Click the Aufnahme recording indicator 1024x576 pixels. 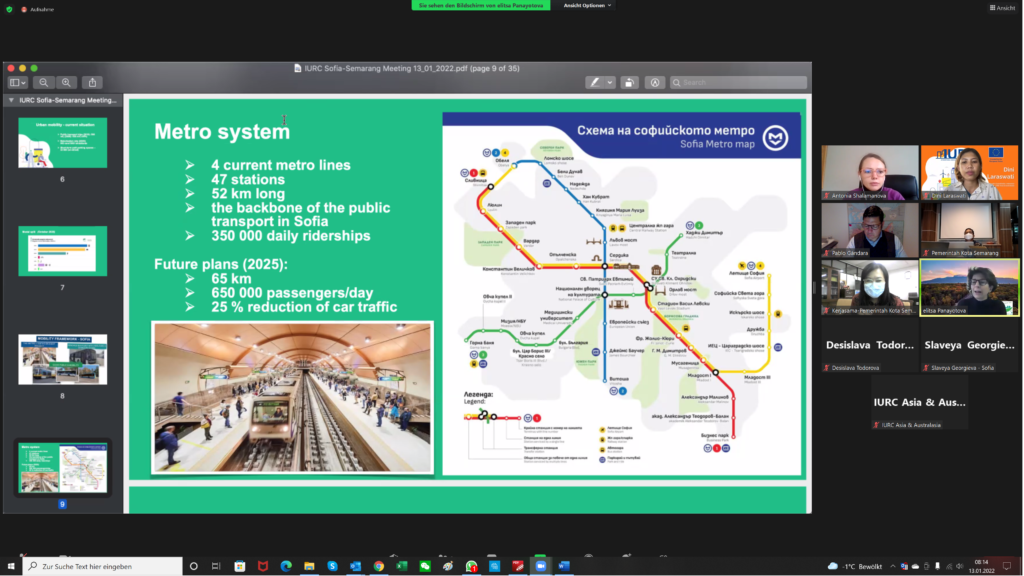[x=37, y=8]
